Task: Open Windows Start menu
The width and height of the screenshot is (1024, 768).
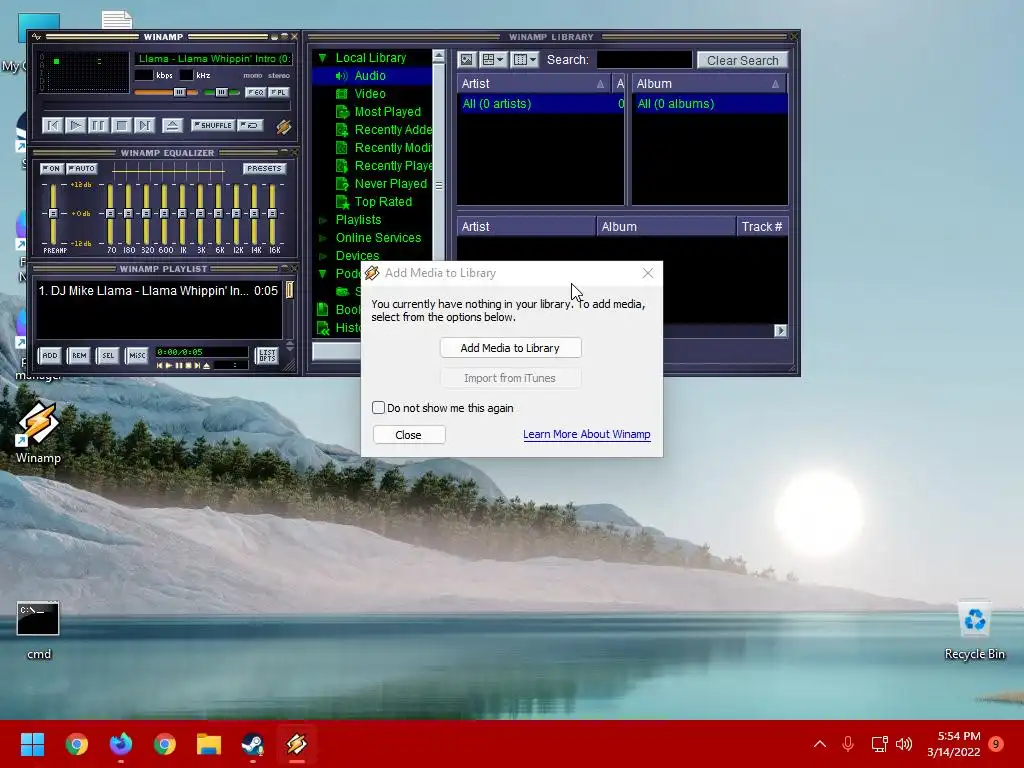Action: [x=32, y=744]
